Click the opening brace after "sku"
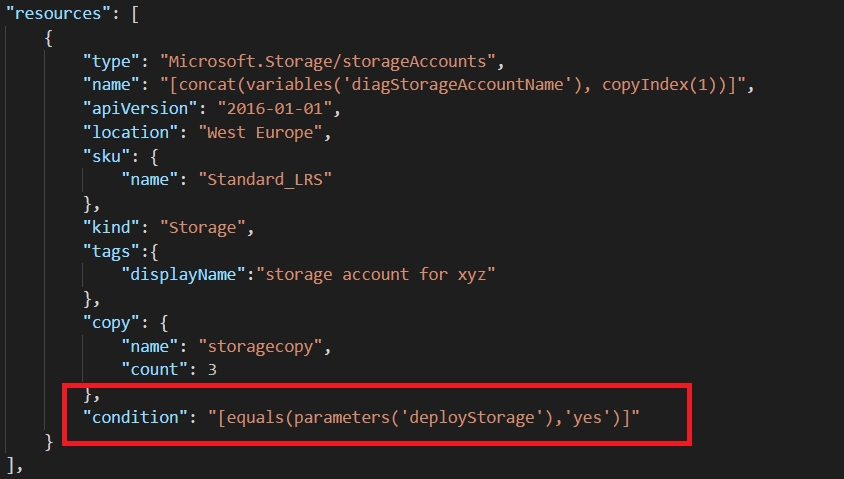844x479 pixels. (154, 156)
